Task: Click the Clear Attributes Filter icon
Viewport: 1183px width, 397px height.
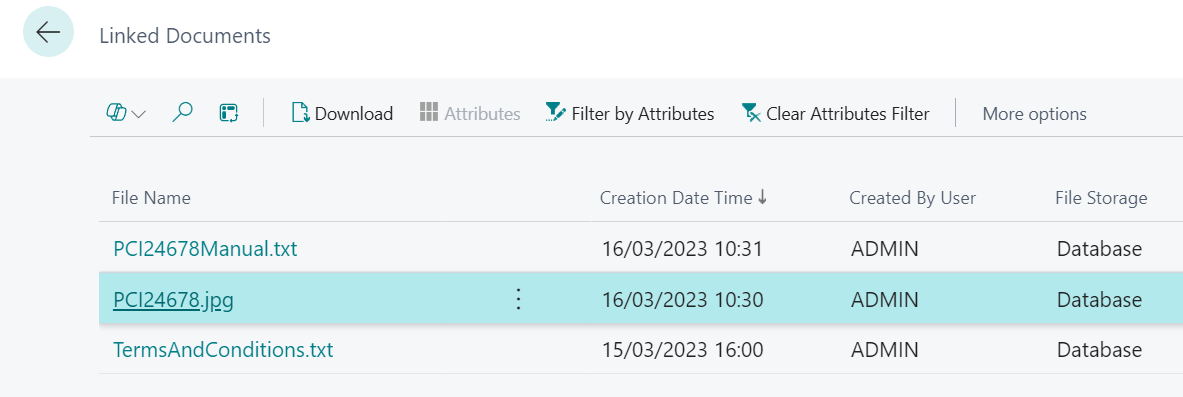Action: point(751,113)
